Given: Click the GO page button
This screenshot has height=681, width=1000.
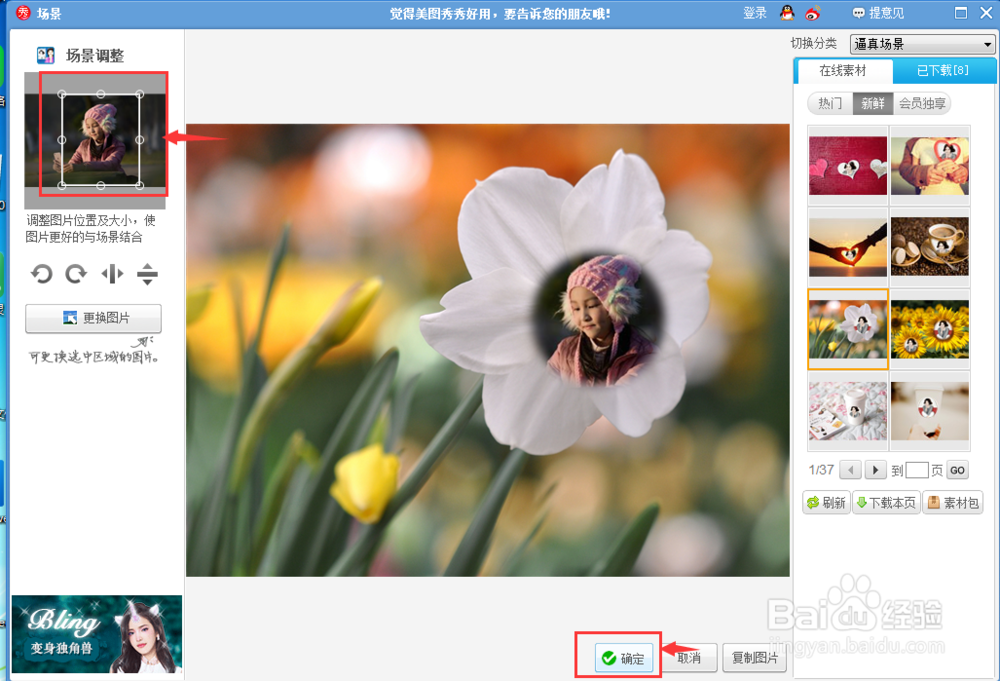Looking at the screenshot, I should pyautogui.click(x=957, y=471).
